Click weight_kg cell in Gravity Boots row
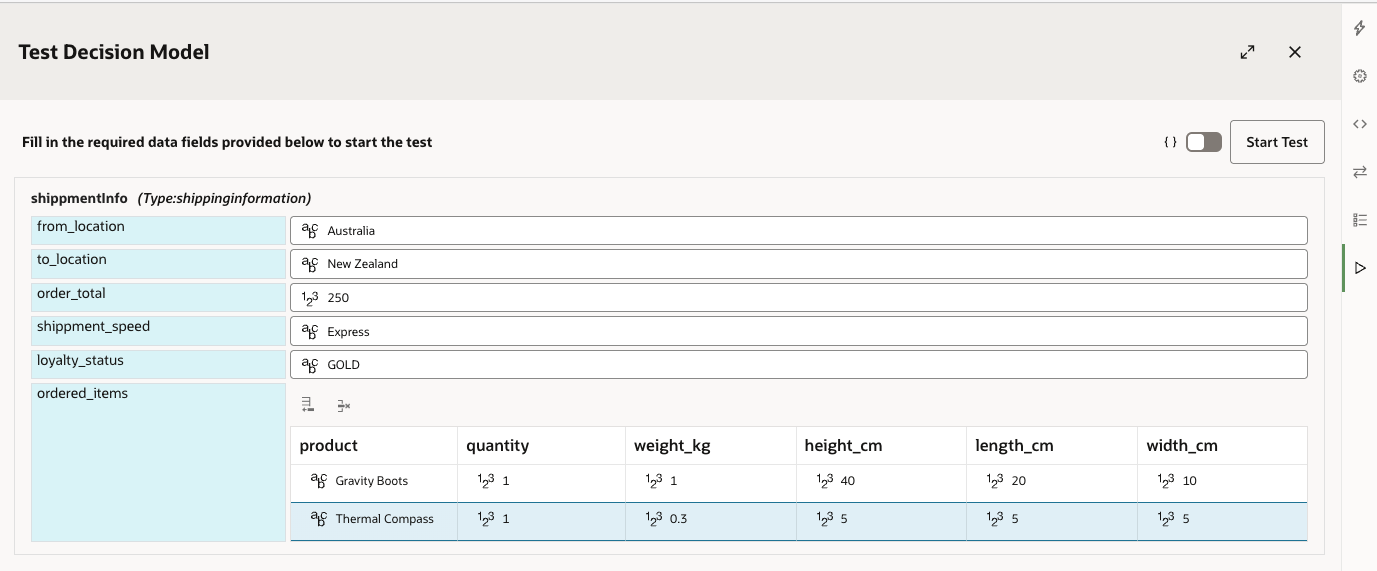The height and width of the screenshot is (571, 1377). point(710,481)
